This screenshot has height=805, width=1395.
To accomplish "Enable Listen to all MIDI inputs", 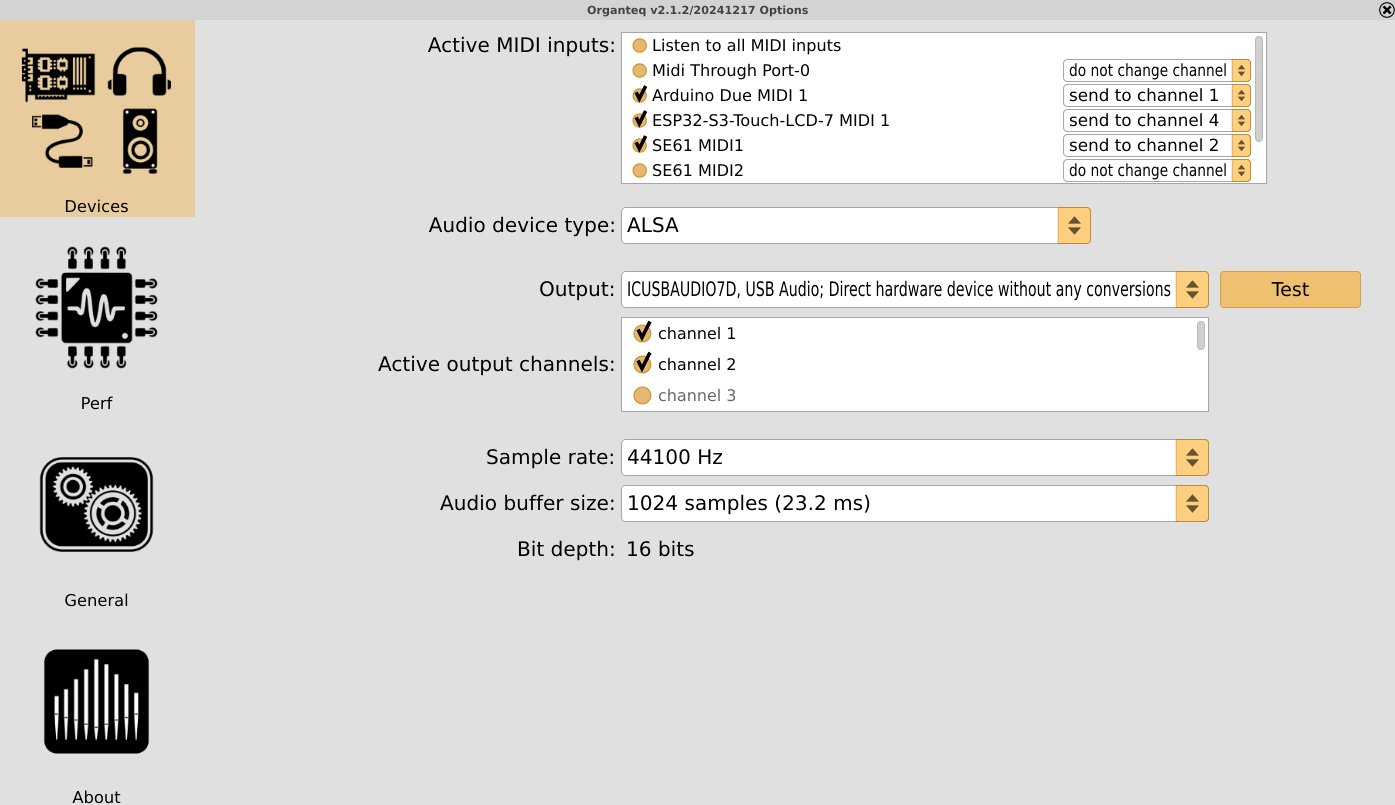I will (640, 46).
